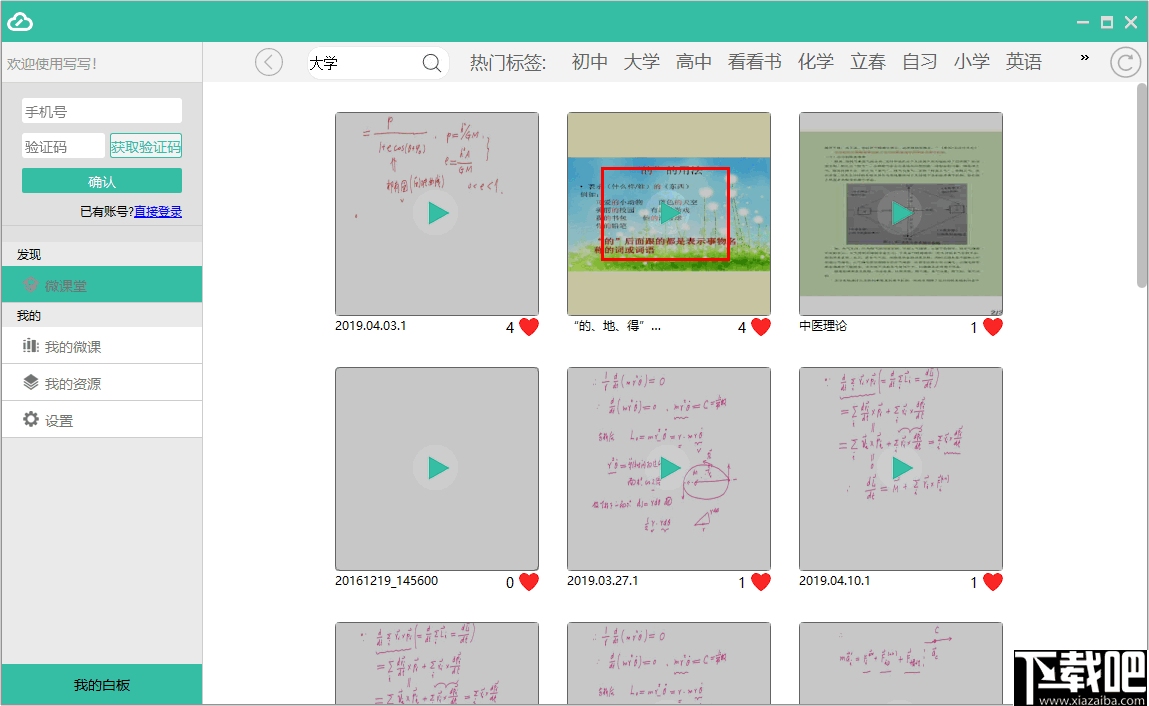The width and height of the screenshot is (1149, 706).
Task: Select the 高中 hot tag
Action: (x=694, y=62)
